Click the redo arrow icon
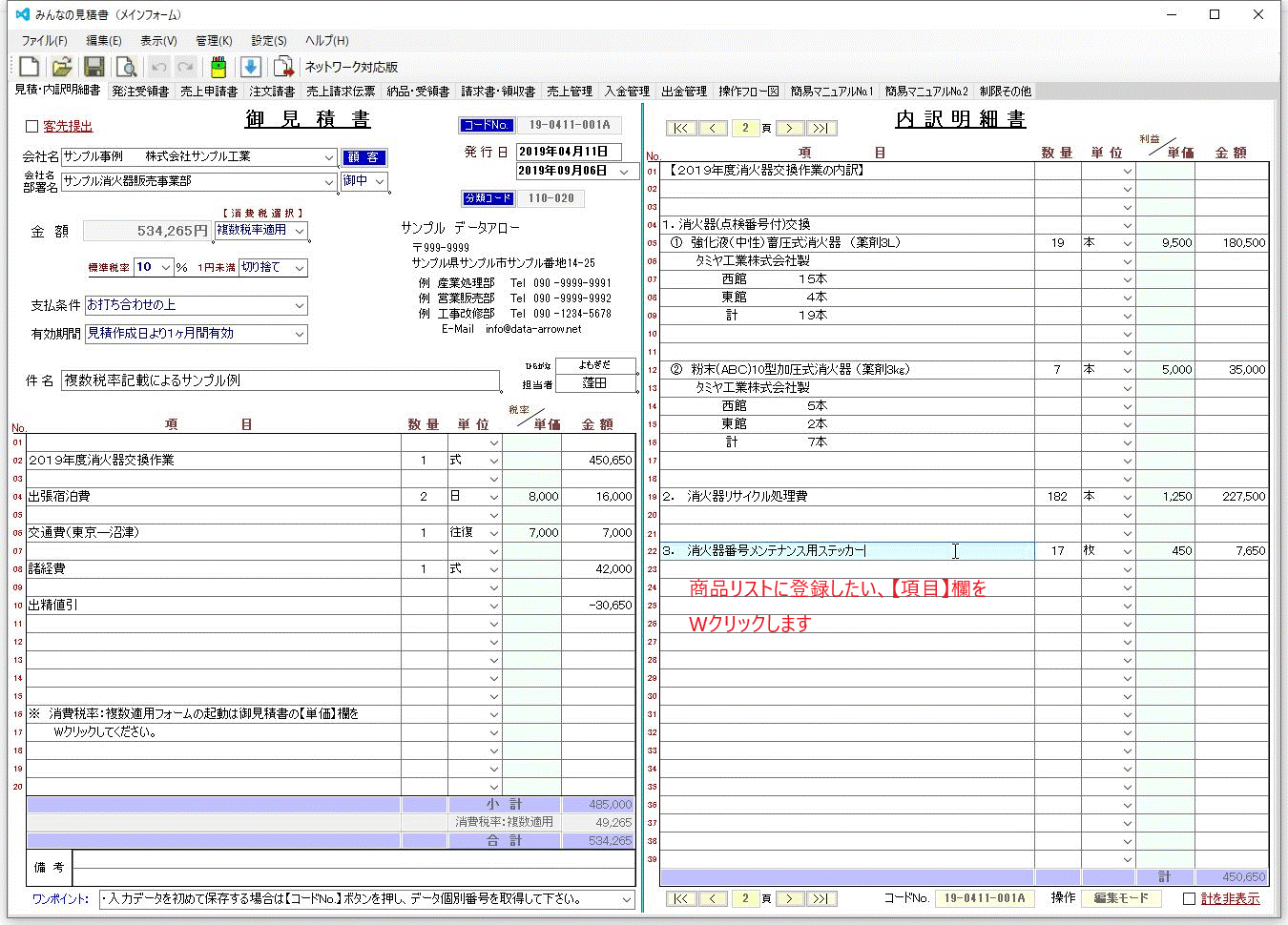This screenshot has width=1288, height=925. (186, 67)
